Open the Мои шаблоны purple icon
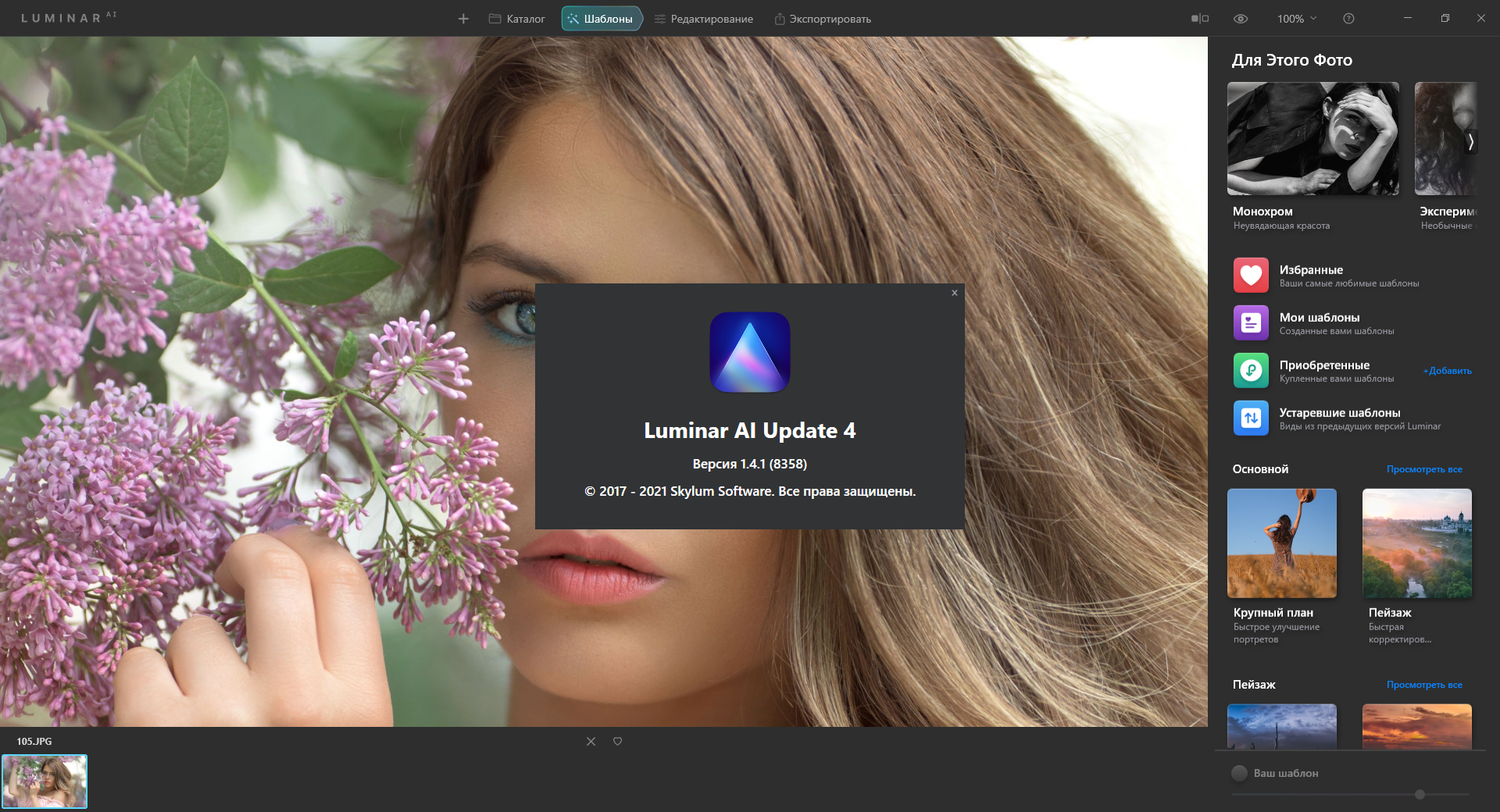1500x812 pixels. [x=1251, y=323]
